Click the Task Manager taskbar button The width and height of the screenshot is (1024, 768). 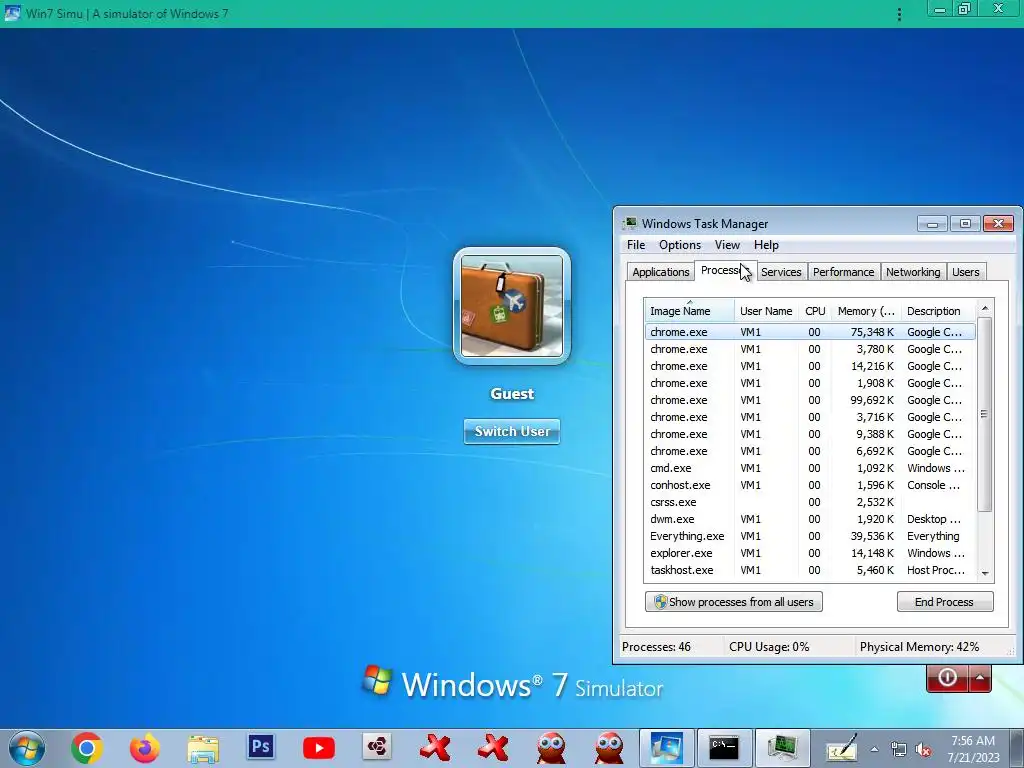(782, 748)
